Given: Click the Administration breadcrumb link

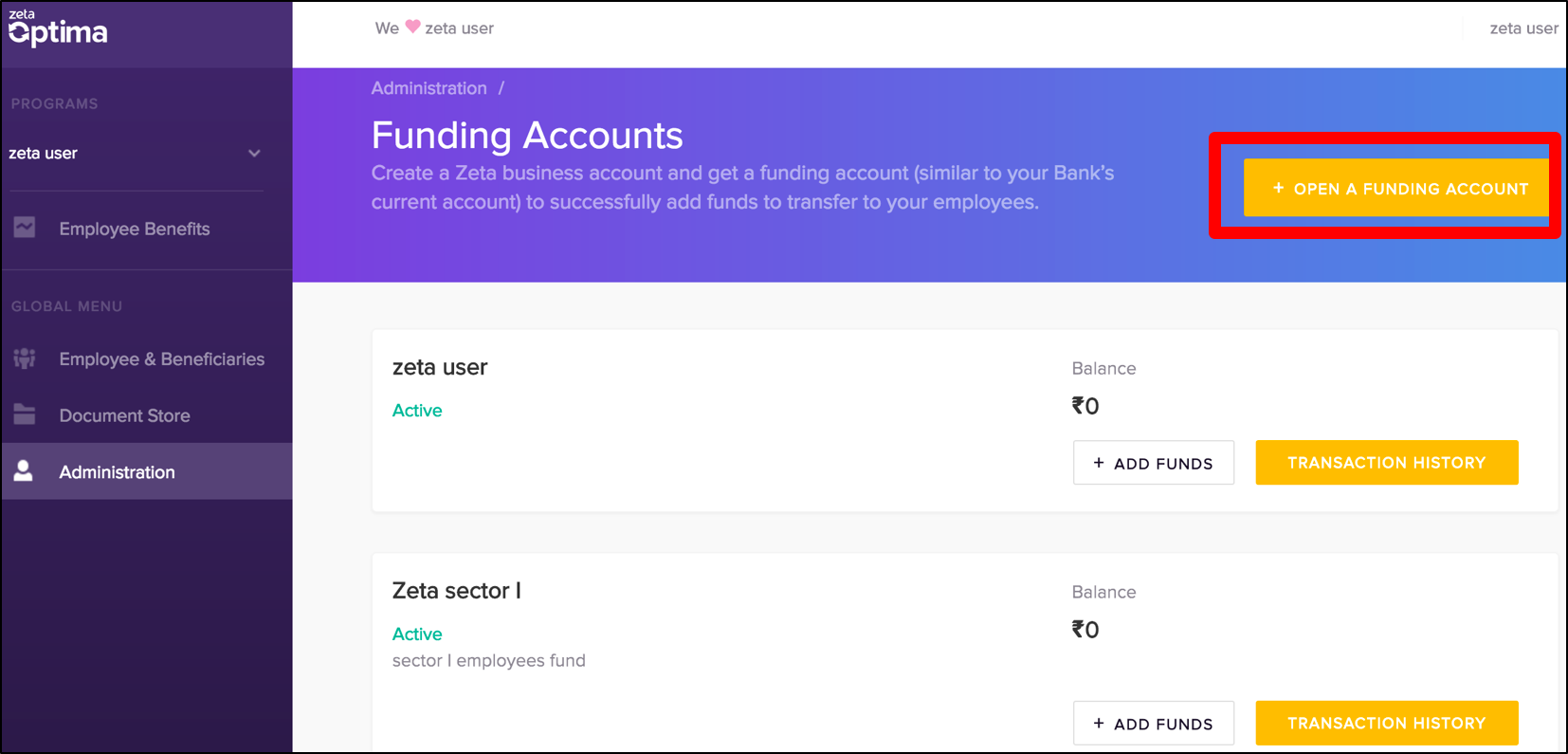Looking at the screenshot, I should [x=428, y=88].
